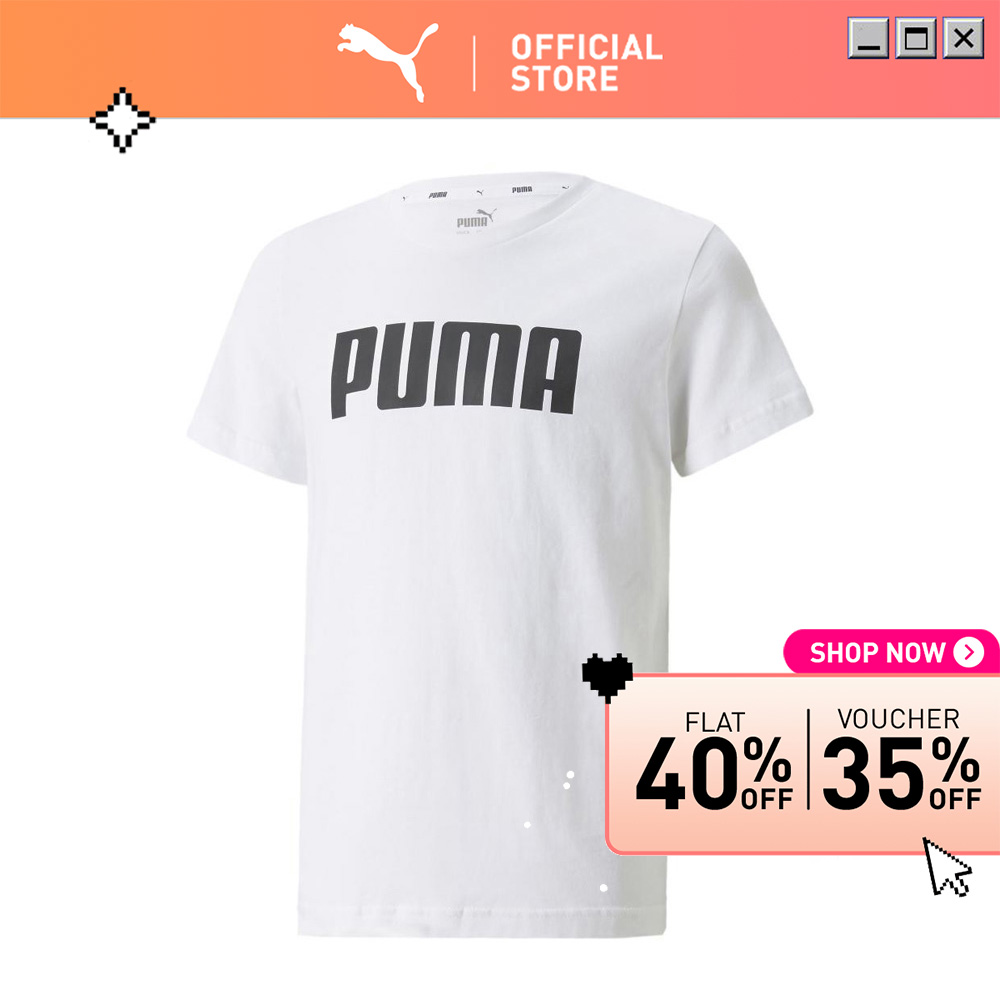Image resolution: width=1000 pixels, height=1000 pixels.
Task: Click the arrow circle in Shop Now
Action: 969,652
